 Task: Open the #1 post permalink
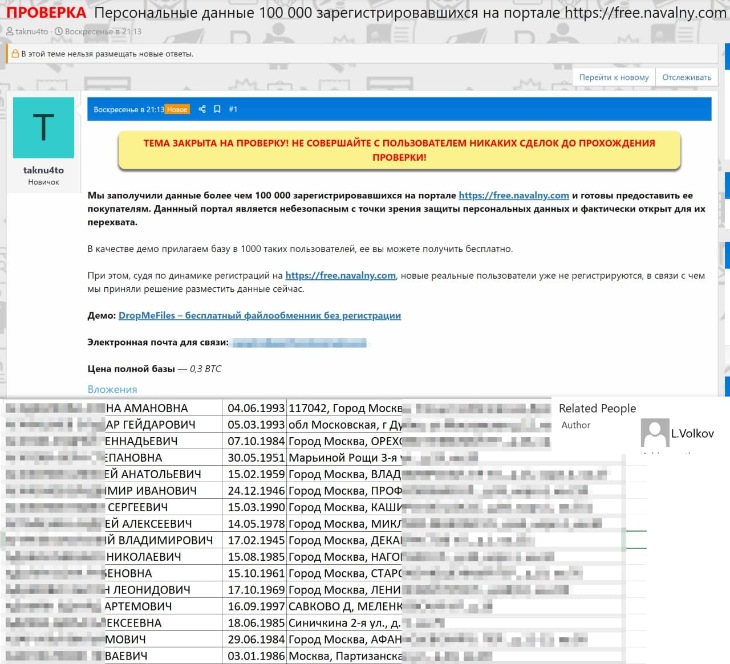pos(233,109)
